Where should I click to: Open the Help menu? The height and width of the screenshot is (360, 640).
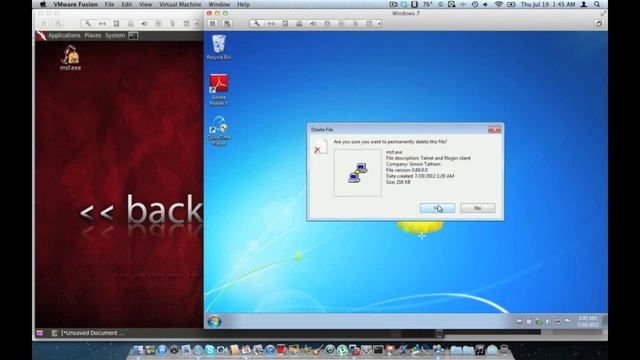click(243, 4)
